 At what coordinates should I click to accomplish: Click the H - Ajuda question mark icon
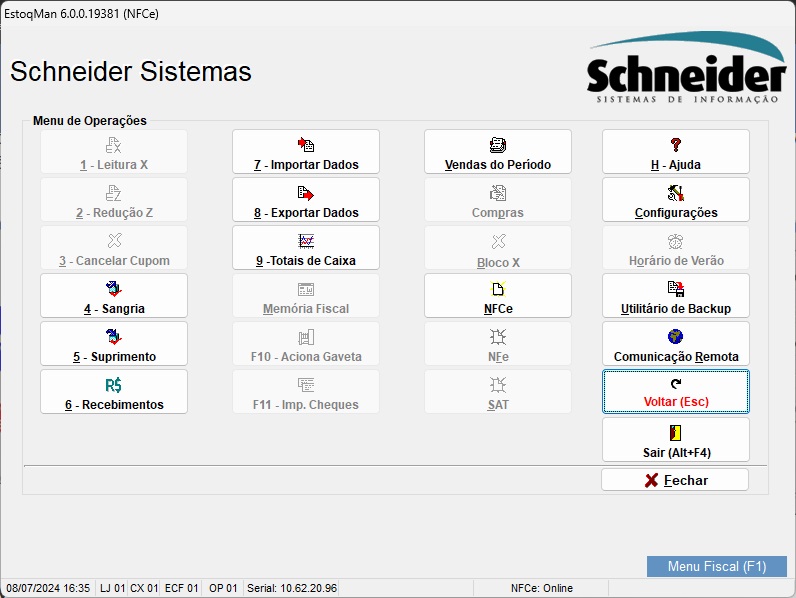pos(676,145)
